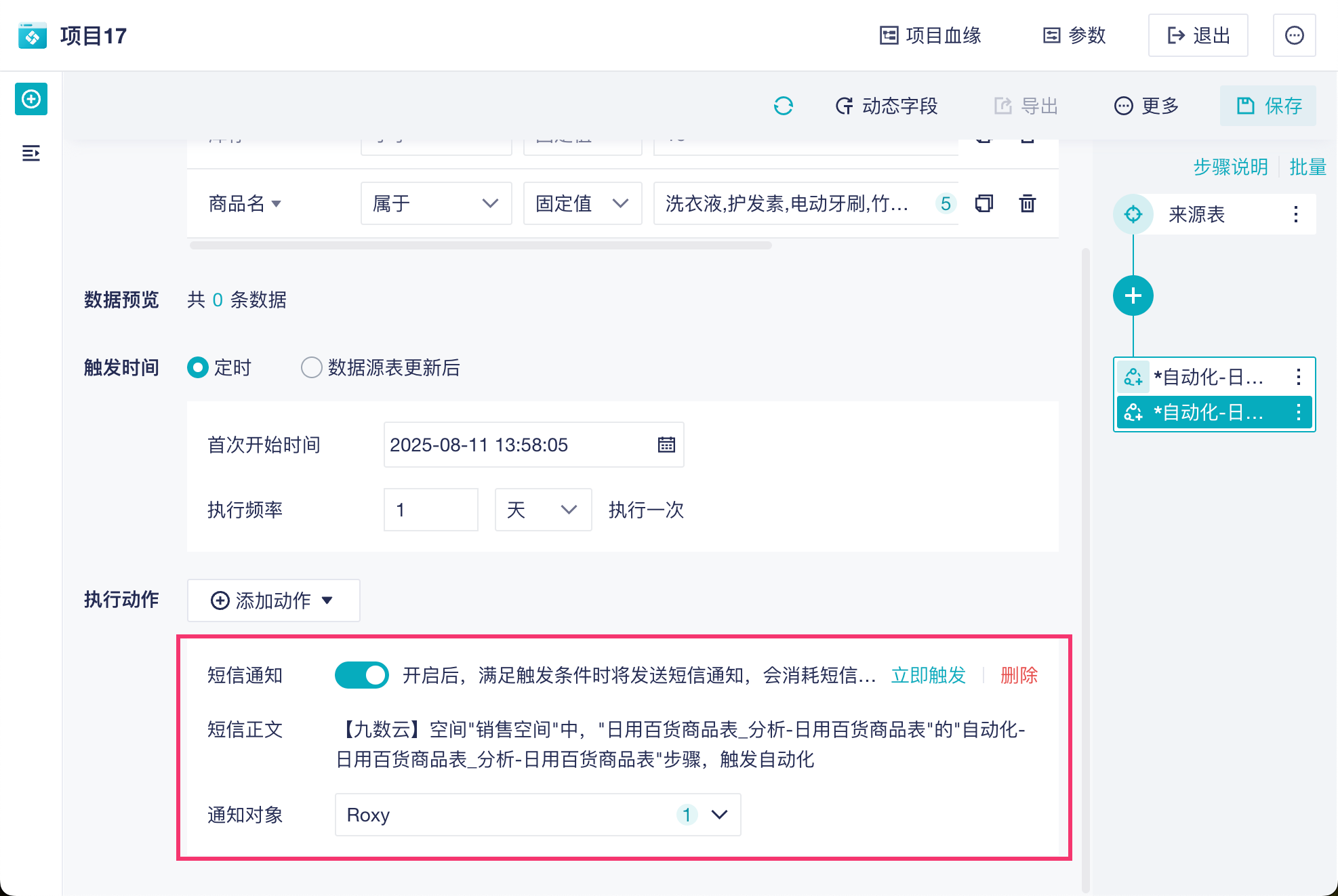The image size is (1338, 896).
Task: Click the refresh icon in toolbar
Action: pos(783,106)
